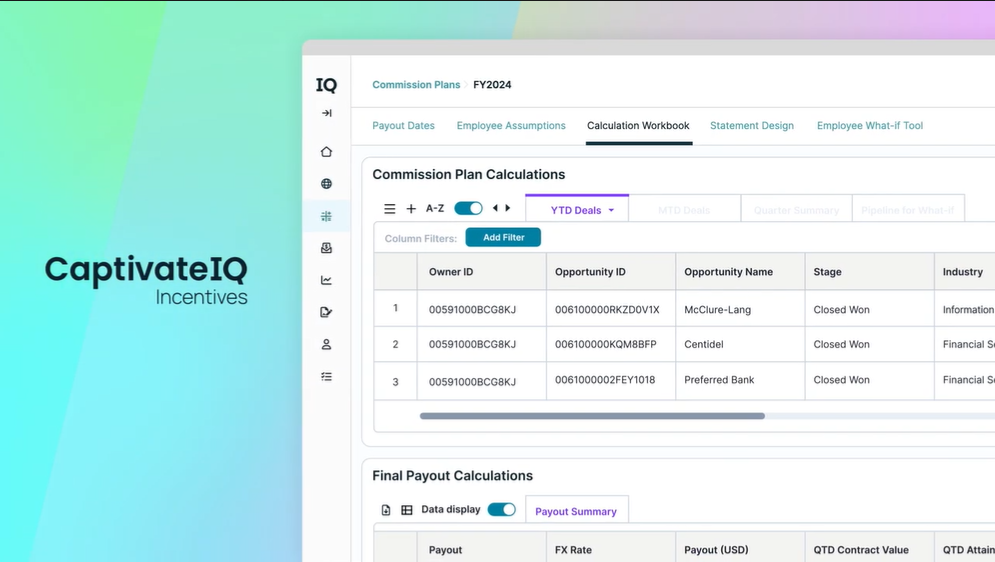
Task: Click the Payout column header
Action: pos(482,549)
